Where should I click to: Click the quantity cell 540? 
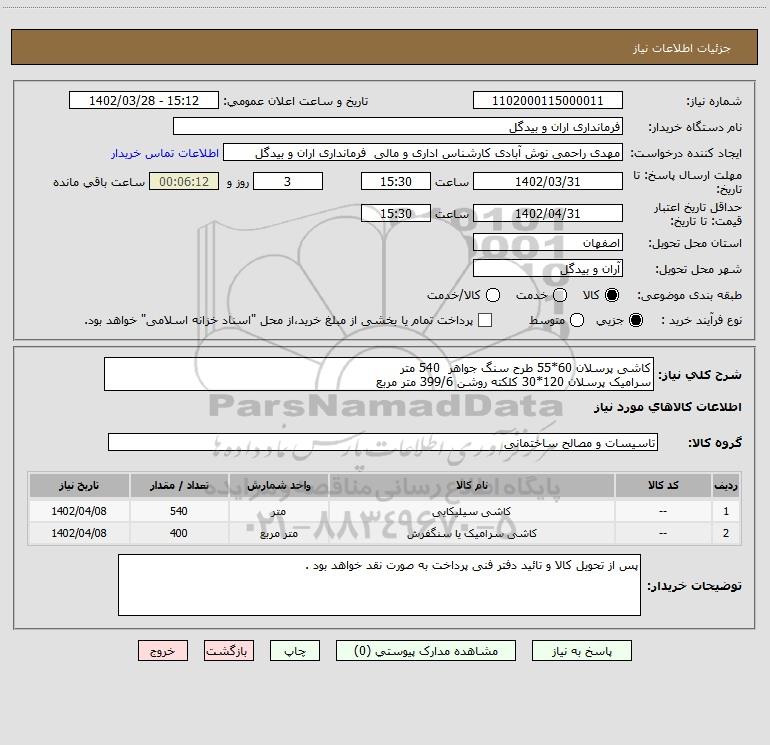179,511
